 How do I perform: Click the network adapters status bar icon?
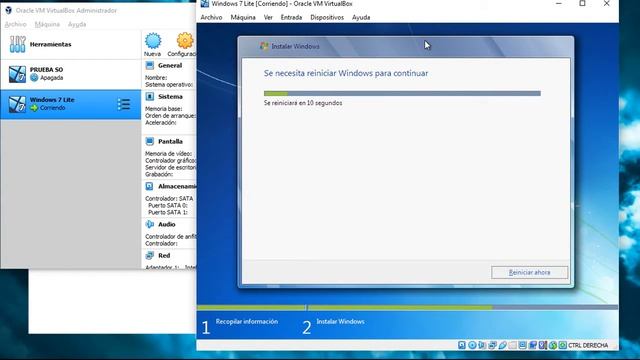[492, 345]
